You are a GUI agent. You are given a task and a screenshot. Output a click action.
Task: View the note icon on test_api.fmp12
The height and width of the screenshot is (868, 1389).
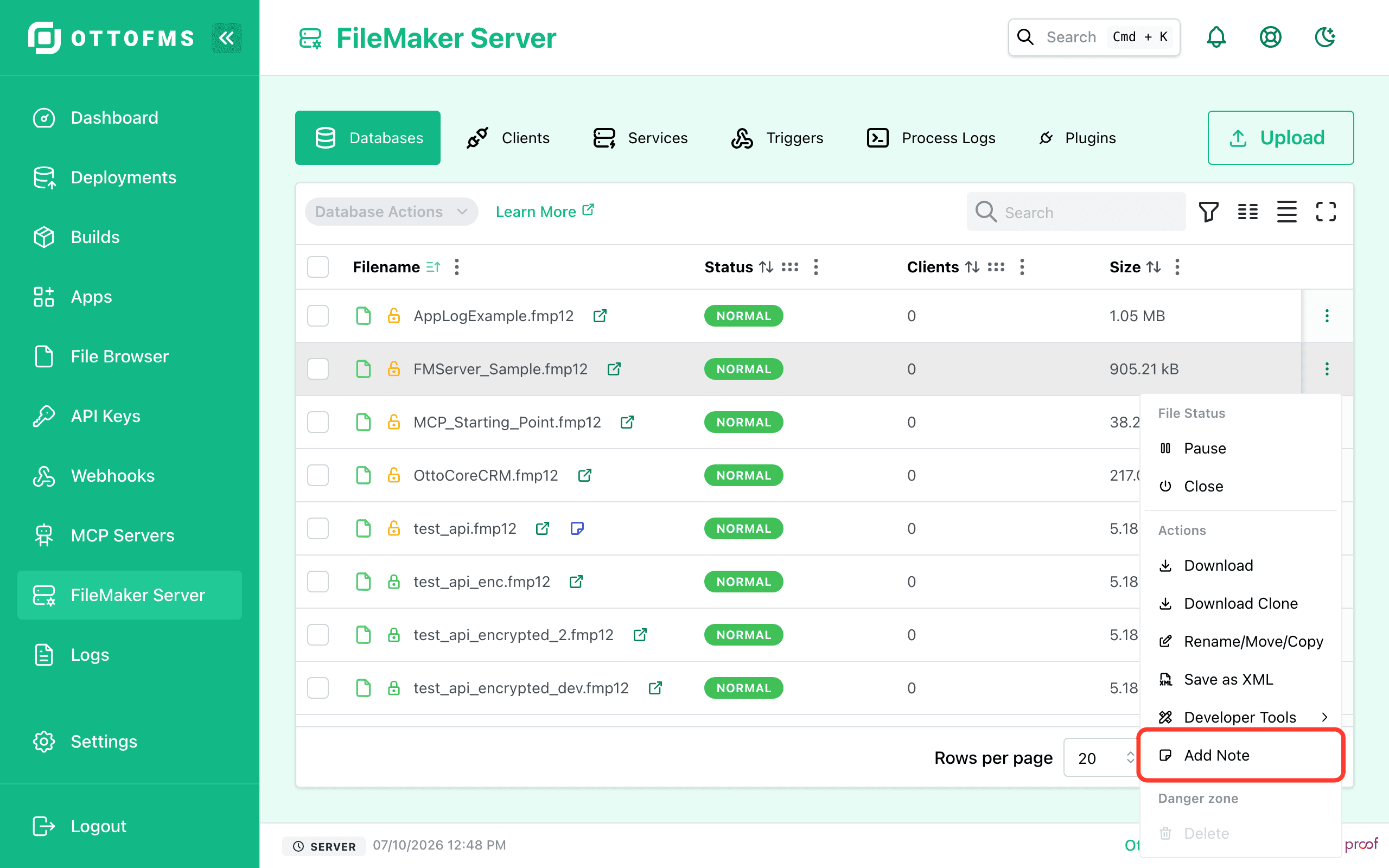[x=577, y=528]
